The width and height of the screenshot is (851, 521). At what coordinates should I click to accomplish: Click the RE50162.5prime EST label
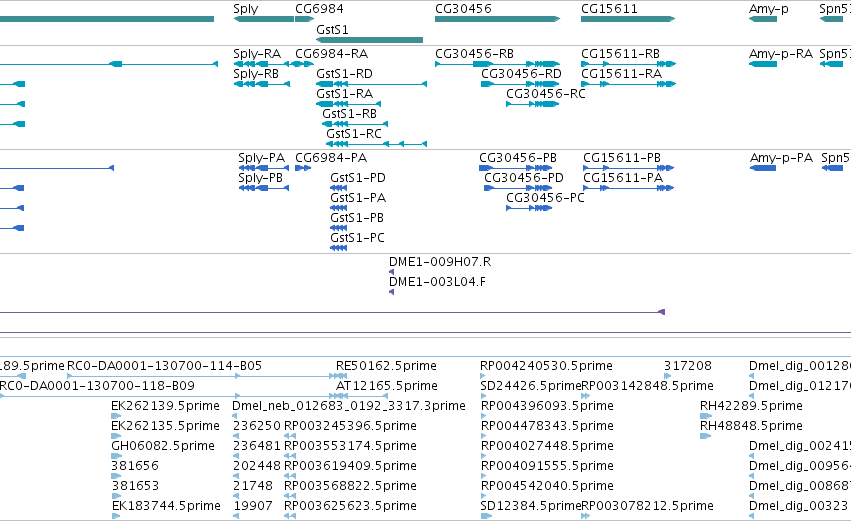point(386,366)
